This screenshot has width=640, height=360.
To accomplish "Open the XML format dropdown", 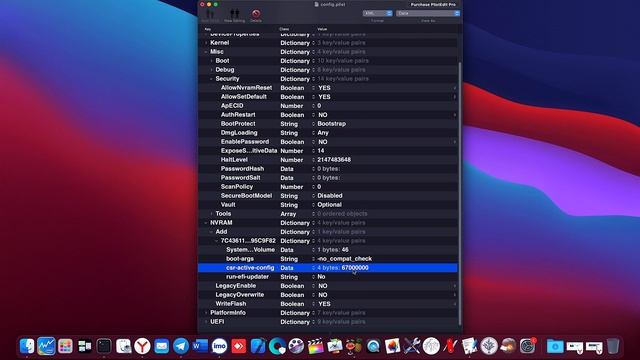I will (378, 13).
